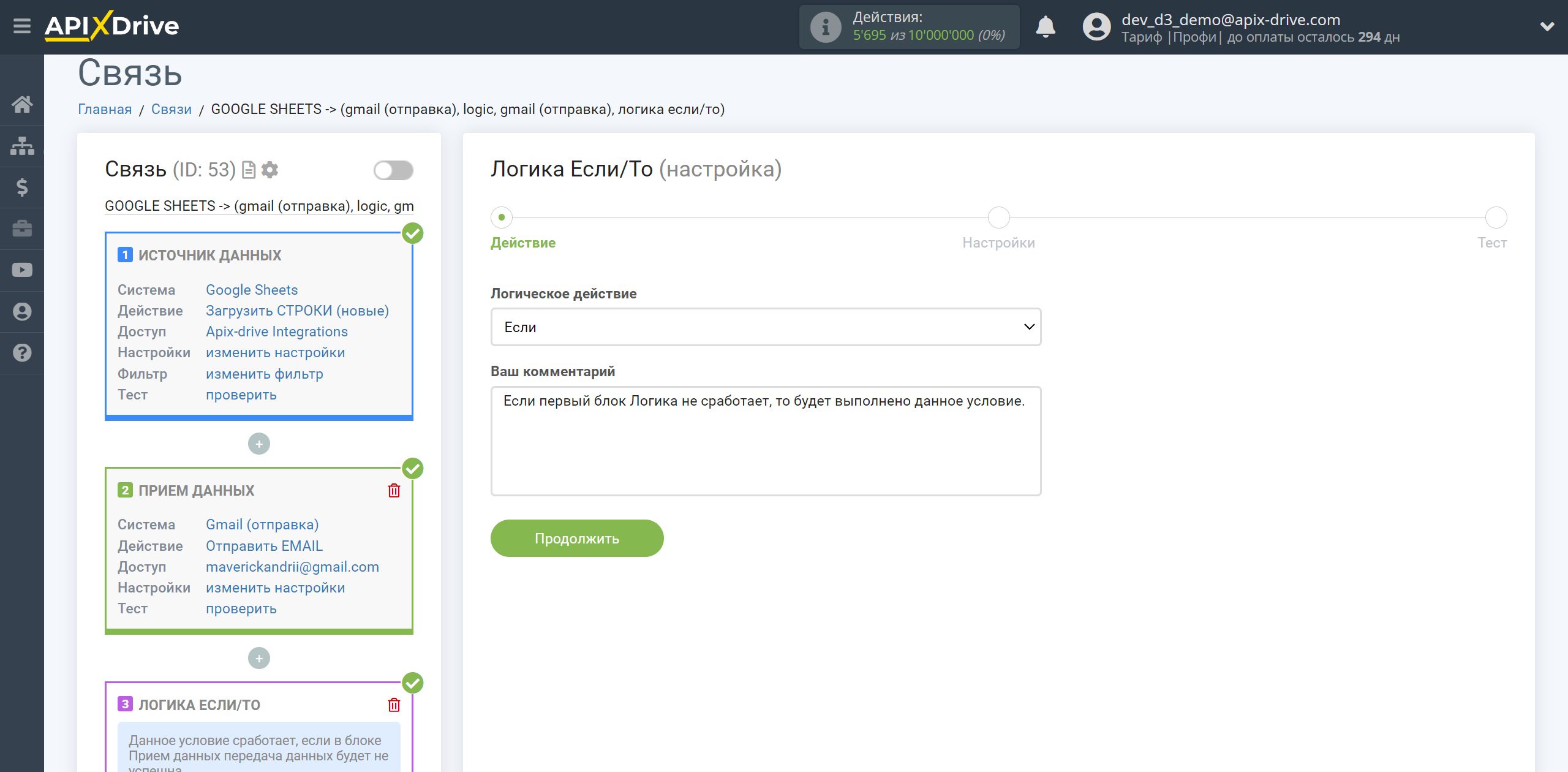Select the Действие step
This screenshot has height=772, width=1568.
coord(502,218)
